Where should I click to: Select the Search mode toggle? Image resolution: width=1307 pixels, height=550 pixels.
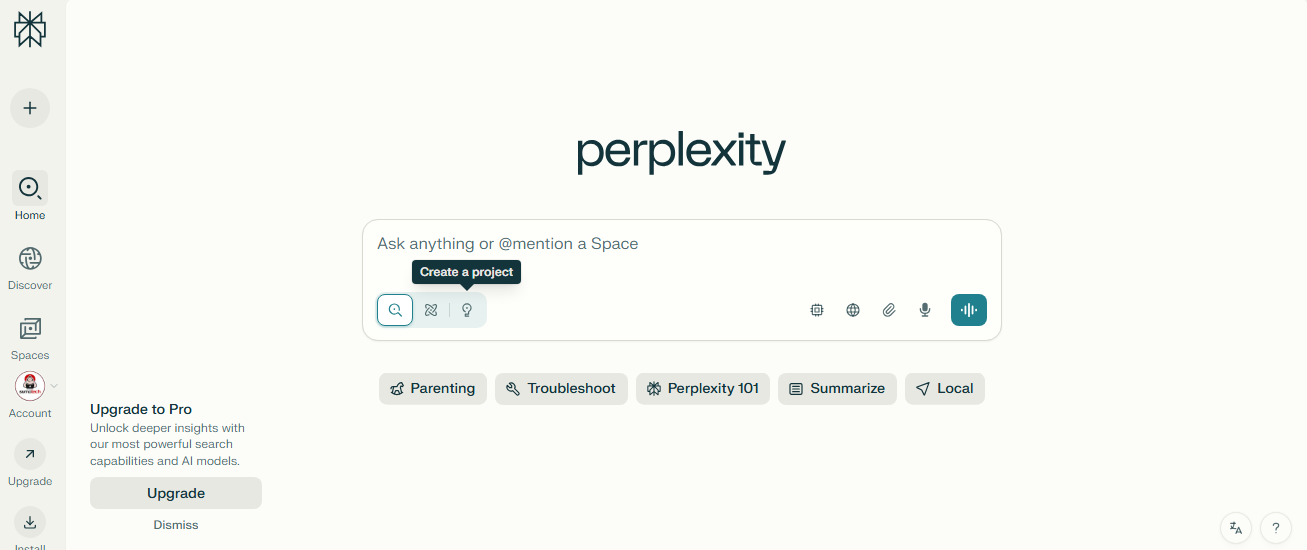(395, 310)
